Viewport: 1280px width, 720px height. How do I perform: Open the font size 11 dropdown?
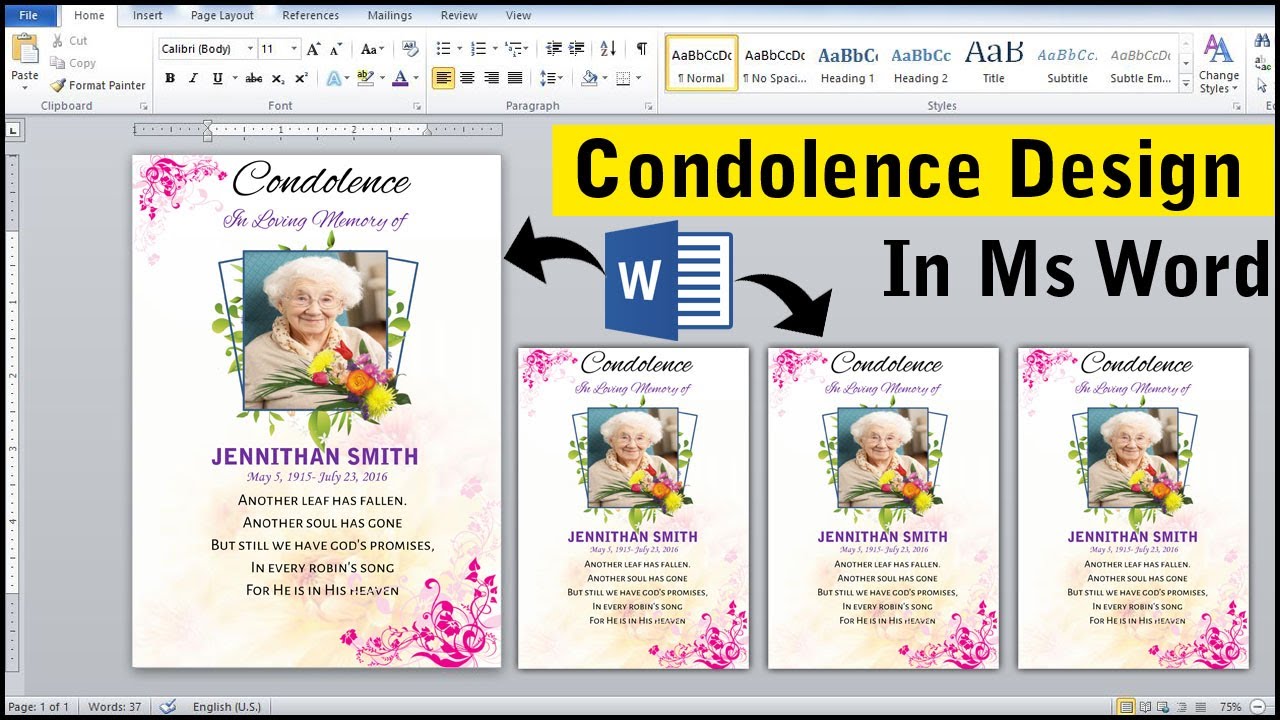294,49
